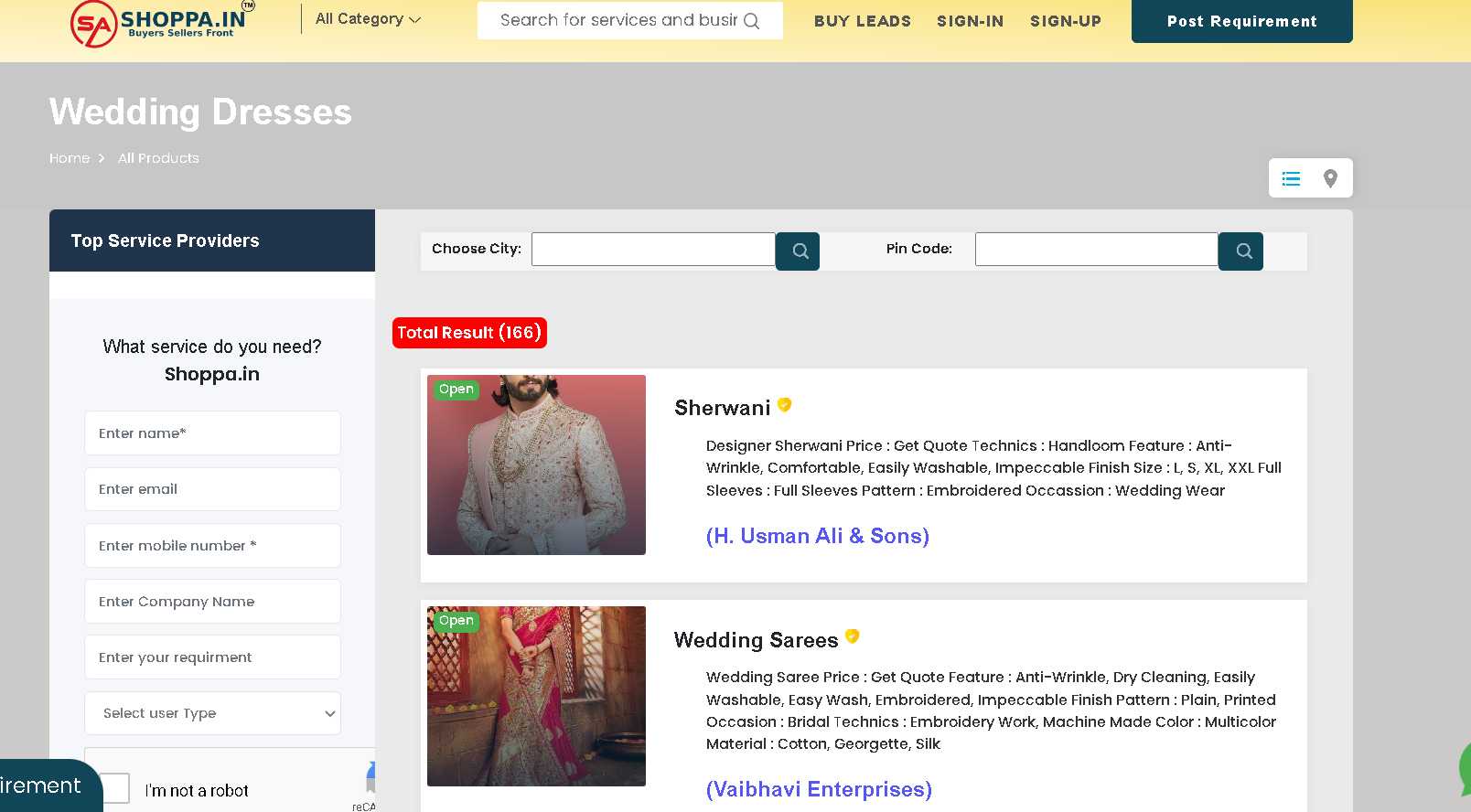Open the BUY LEADS menu item
The width and height of the screenshot is (1471, 812).
862,21
